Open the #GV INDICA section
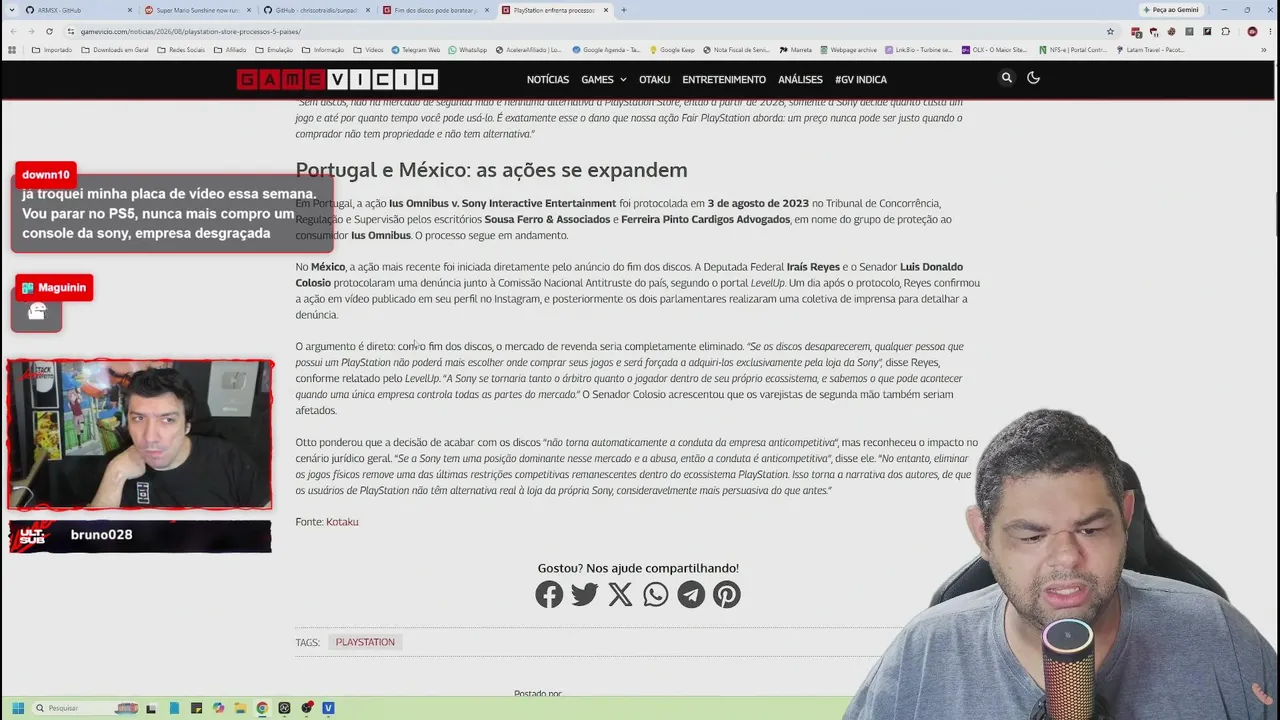Viewport: 1280px width, 720px height. [861, 79]
